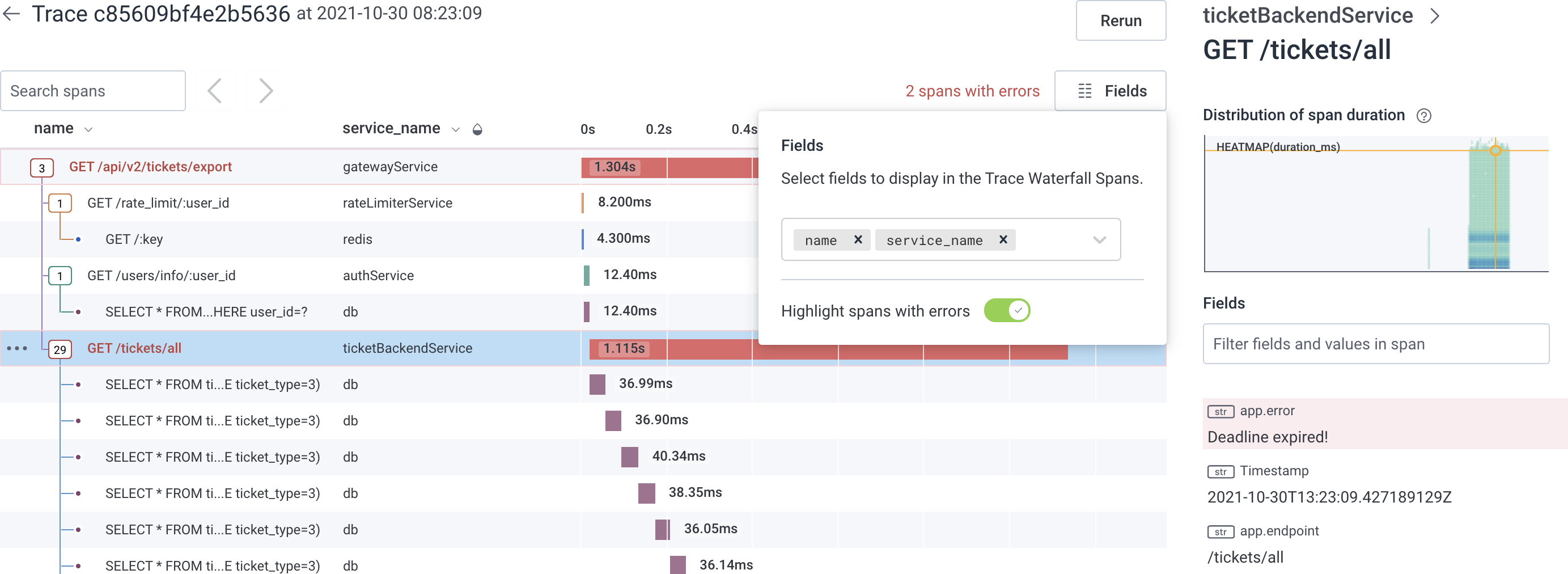The width and height of the screenshot is (1568, 574).
Task: Collapse the 3 child spans of GET /api/v2/tickets/export
Action: [41, 167]
